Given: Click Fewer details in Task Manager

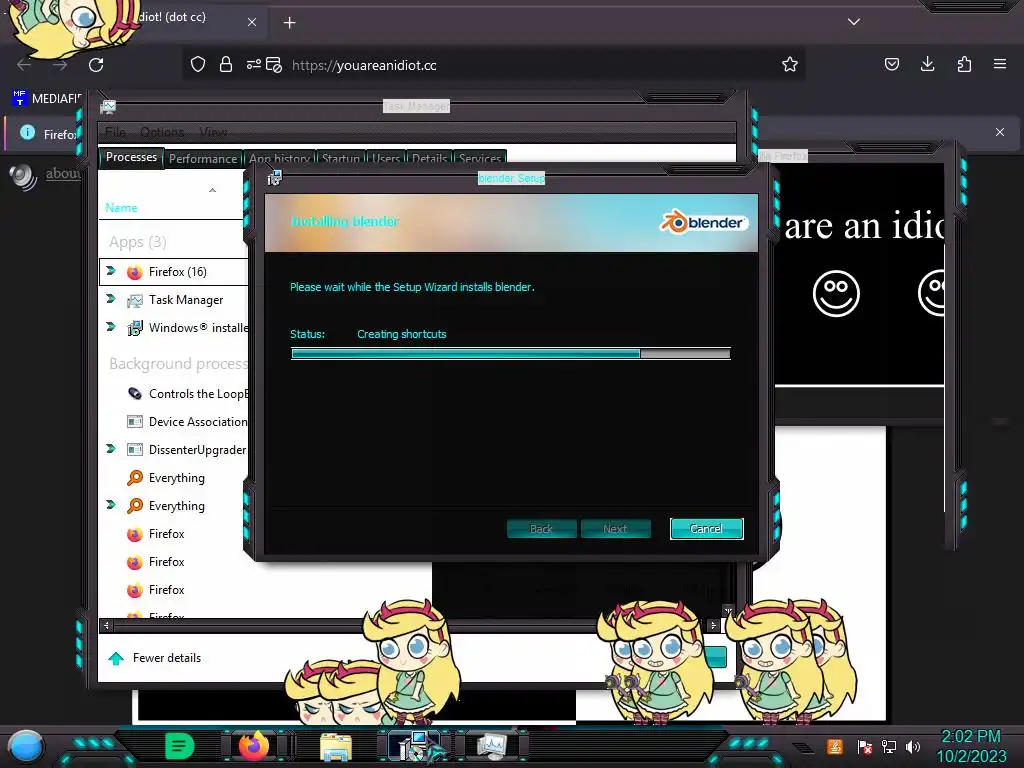Looking at the screenshot, I should coord(155,658).
